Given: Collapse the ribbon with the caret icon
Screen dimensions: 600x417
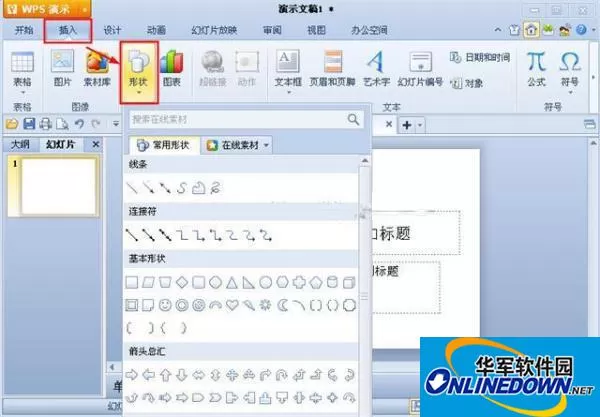Looking at the screenshot, I should (x=498, y=30).
